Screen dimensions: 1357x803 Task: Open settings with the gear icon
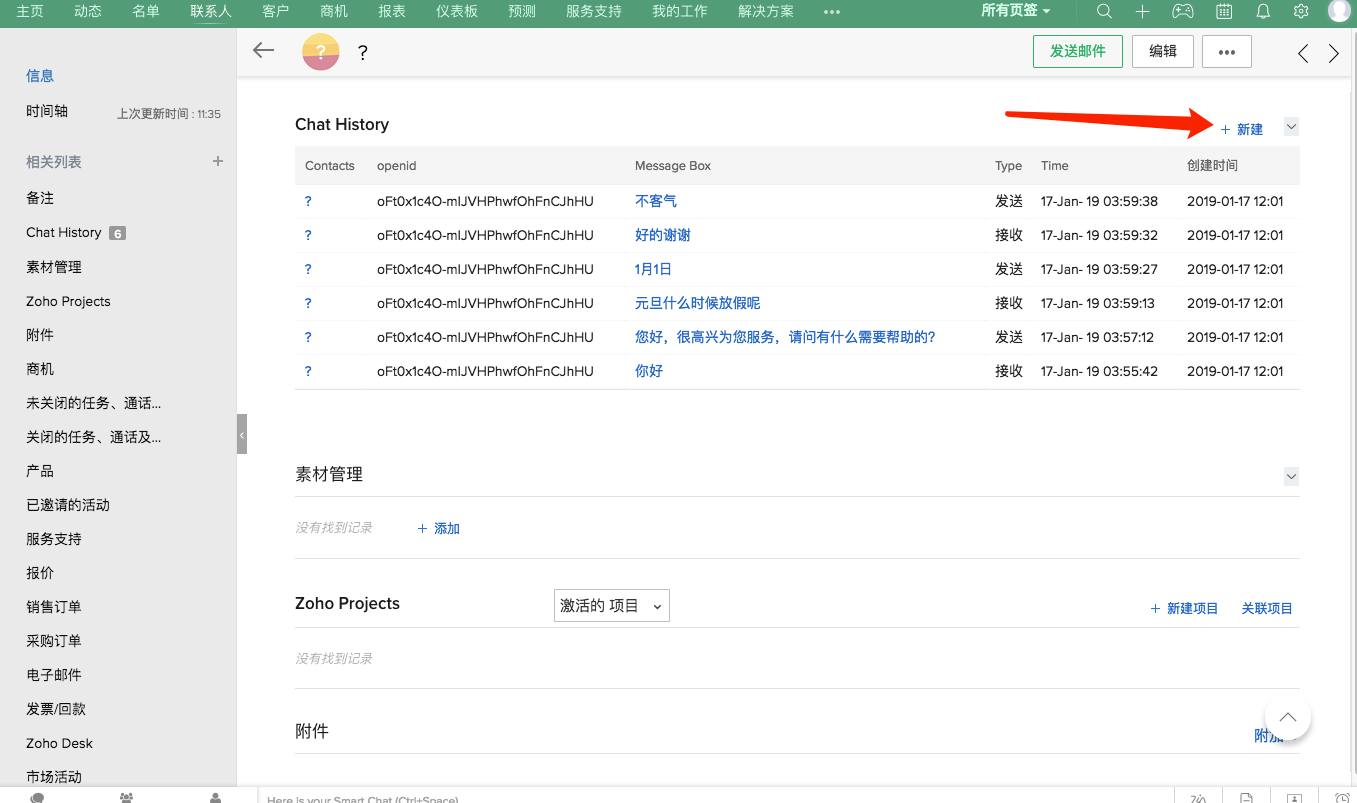click(1301, 12)
